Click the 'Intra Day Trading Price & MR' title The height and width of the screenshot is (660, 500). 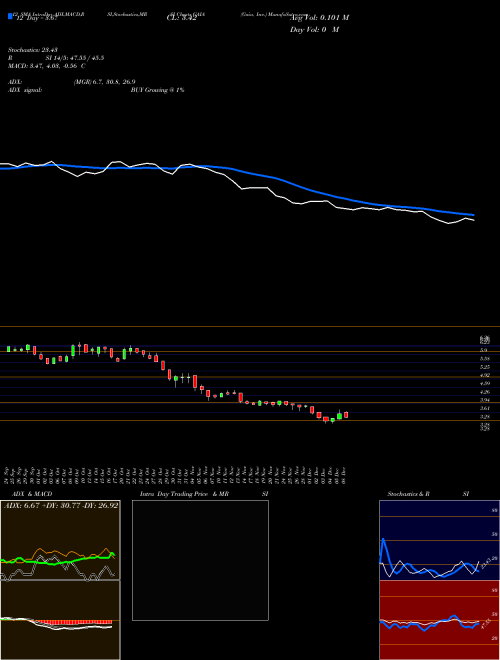click(x=184, y=494)
